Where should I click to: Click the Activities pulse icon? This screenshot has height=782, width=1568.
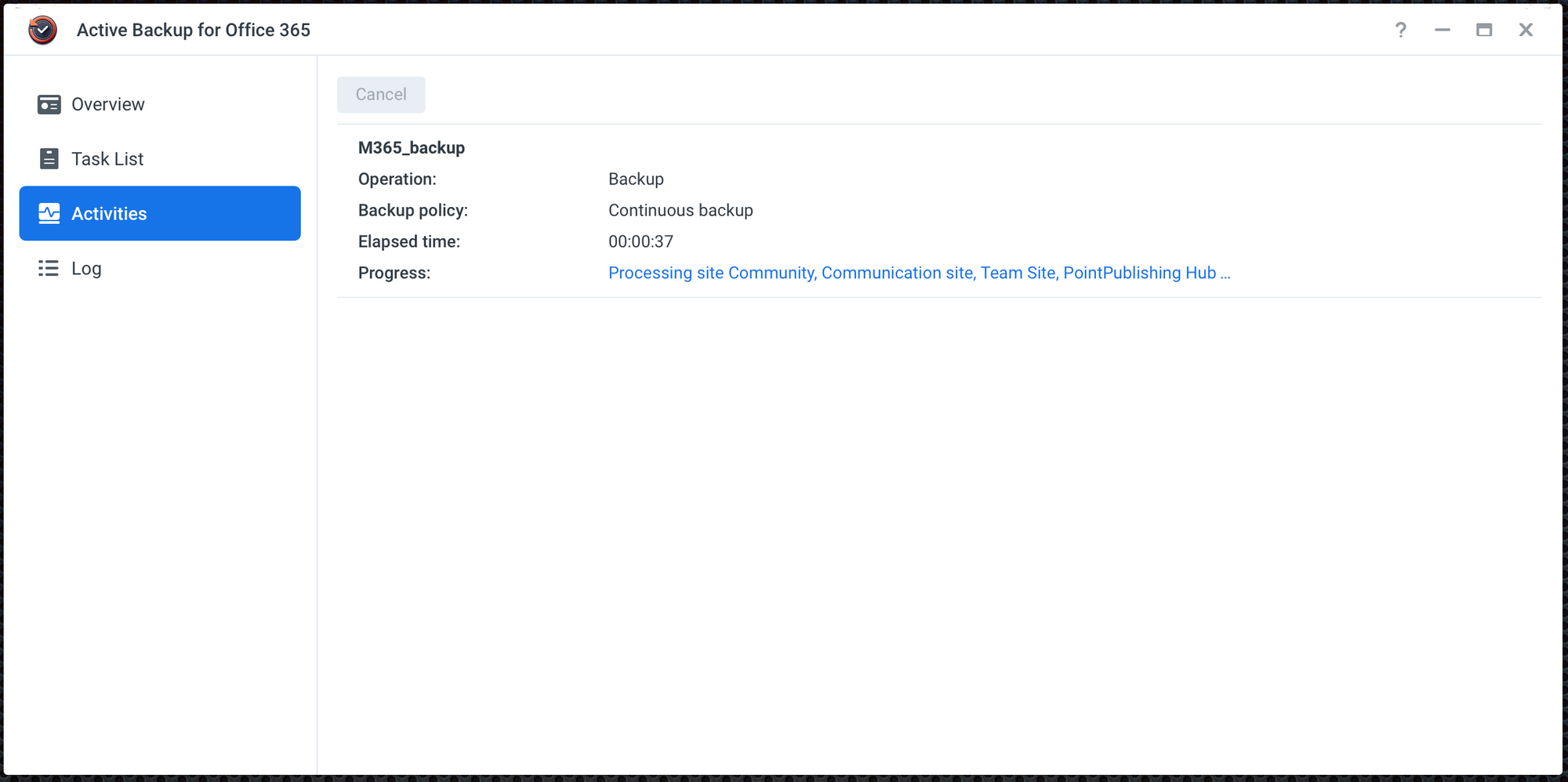(49, 213)
